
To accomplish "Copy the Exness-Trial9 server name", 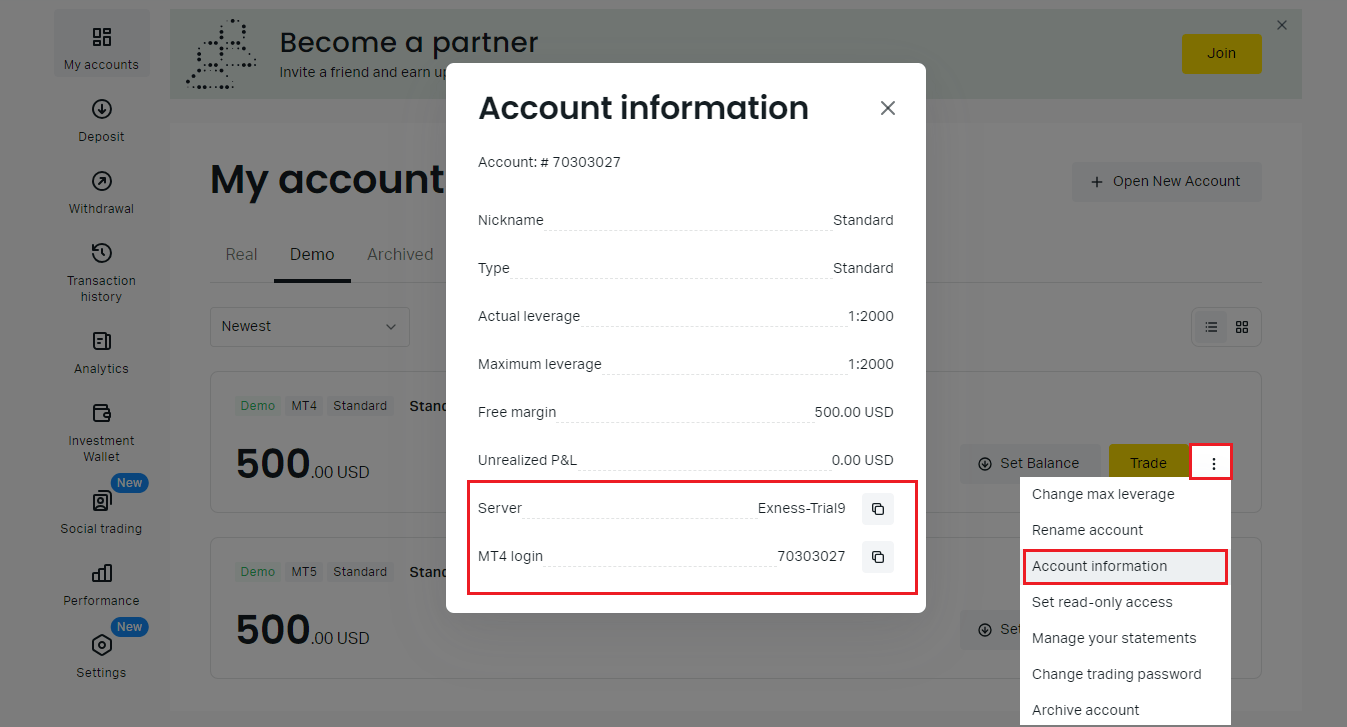I will coord(877,508).
